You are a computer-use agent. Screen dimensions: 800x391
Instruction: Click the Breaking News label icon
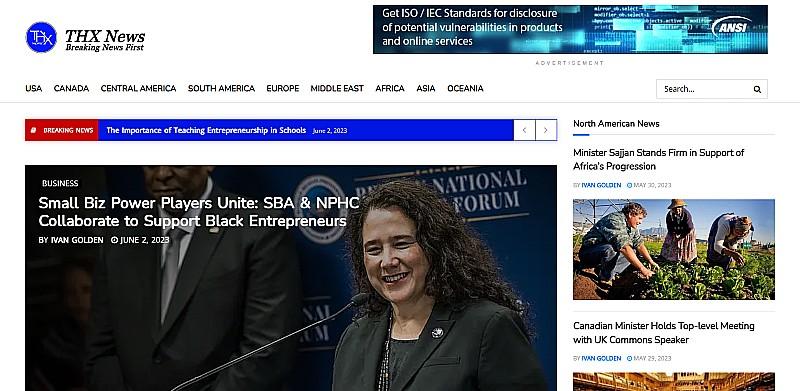(x=34, y=130)
